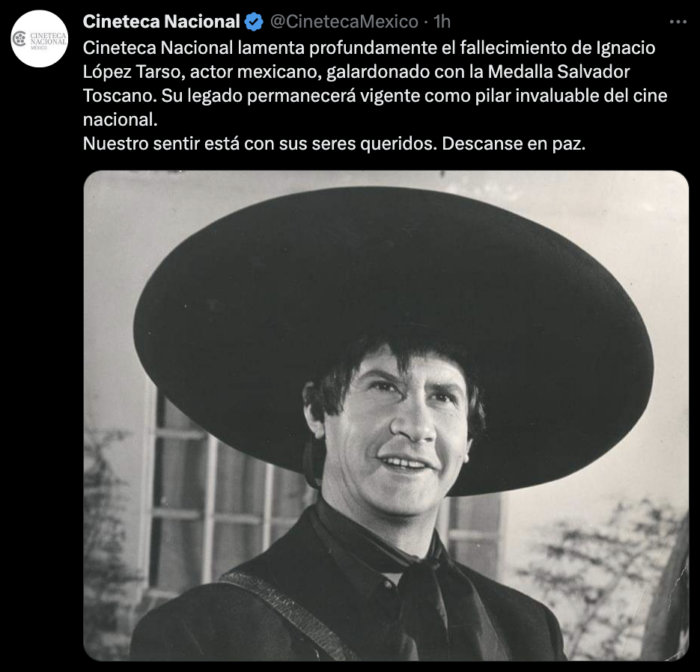This screenshot has height=672, width=700.
Task: Click the blue verified badge
Action: (254, 22)
